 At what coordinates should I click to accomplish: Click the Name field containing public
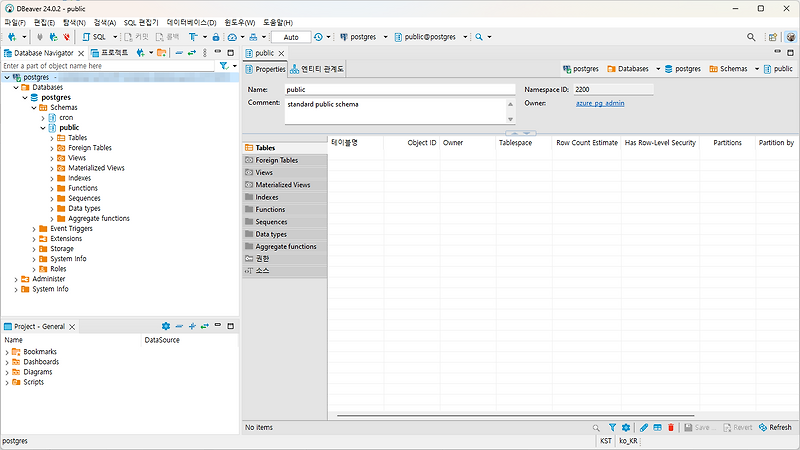[x=400, y=89]
